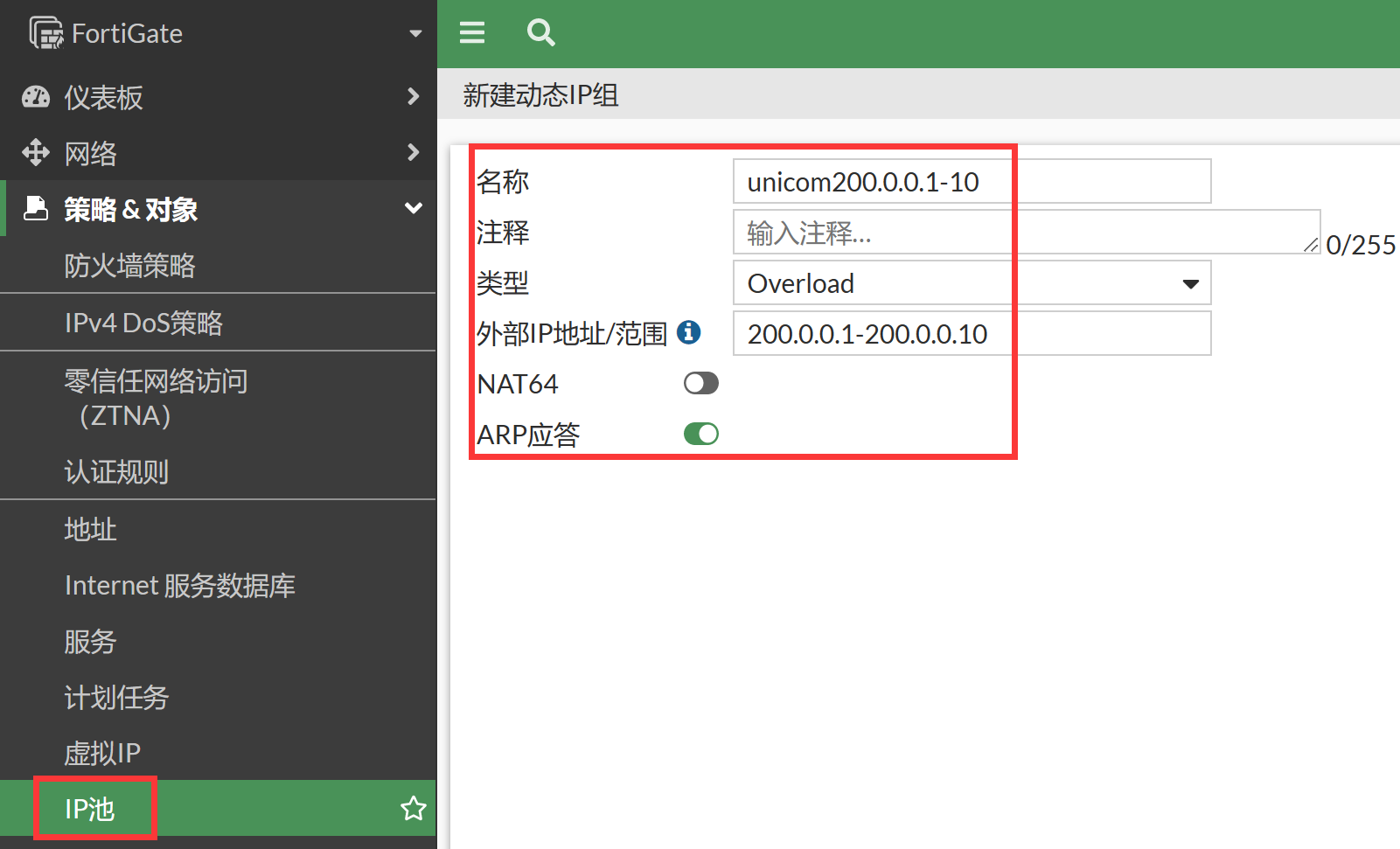Click the 新建动态IP组 page title

click(x=540, y=94)
